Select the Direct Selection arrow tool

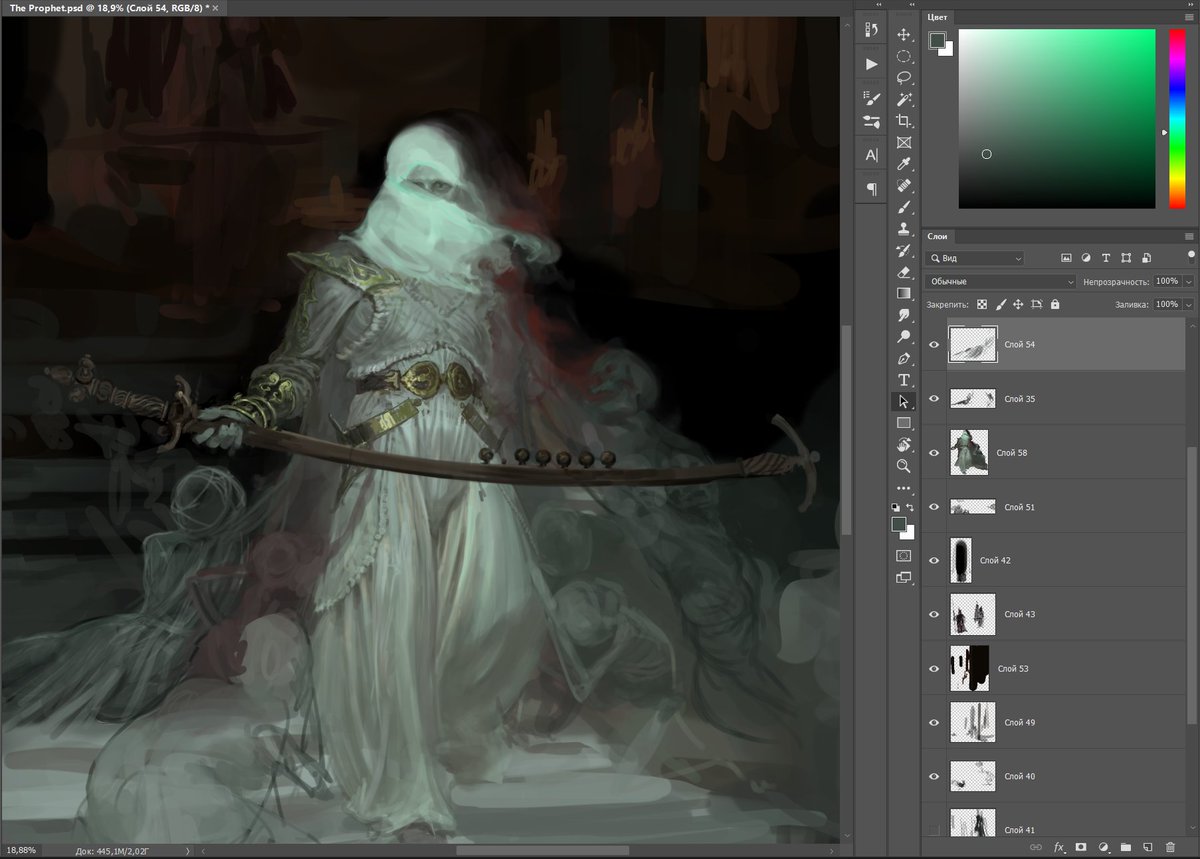pyautogui.click(x=904, y=401)
